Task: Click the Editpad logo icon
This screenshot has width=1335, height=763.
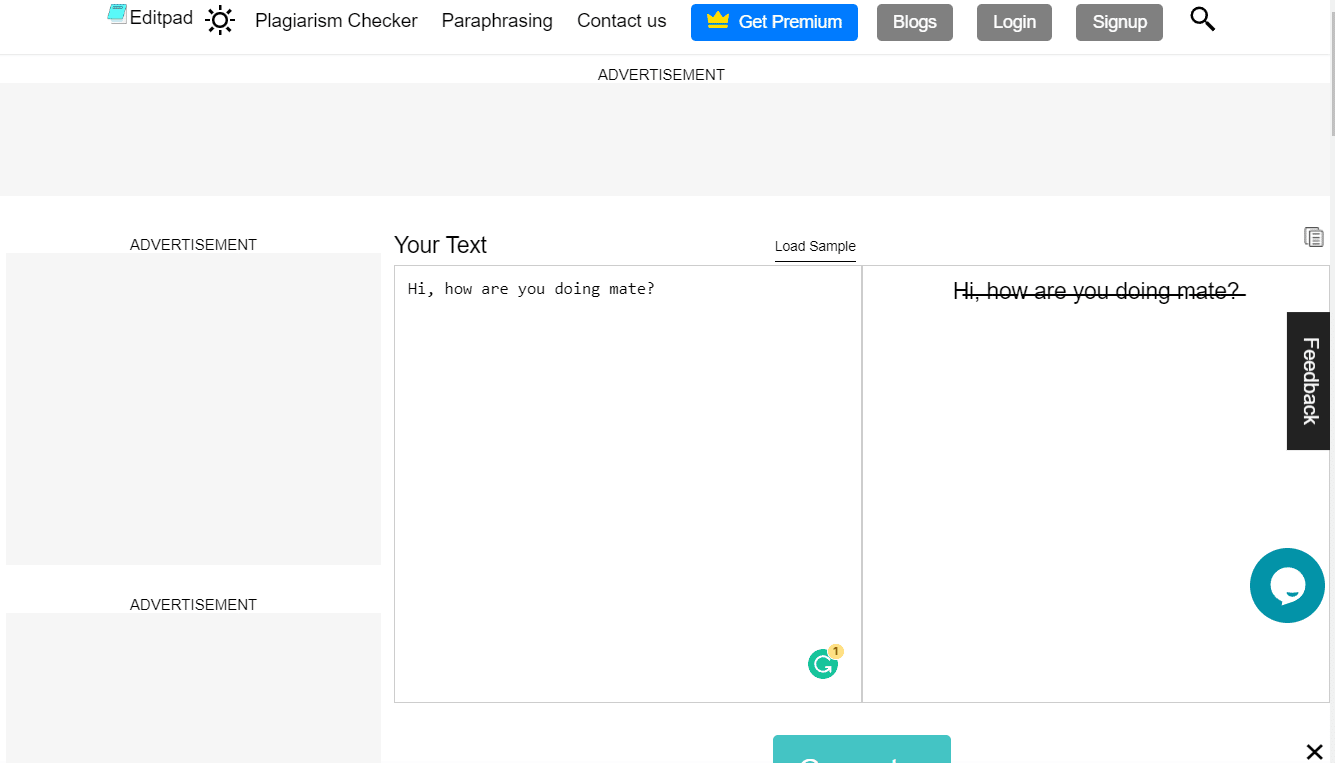Action: [x=118, y=14]
